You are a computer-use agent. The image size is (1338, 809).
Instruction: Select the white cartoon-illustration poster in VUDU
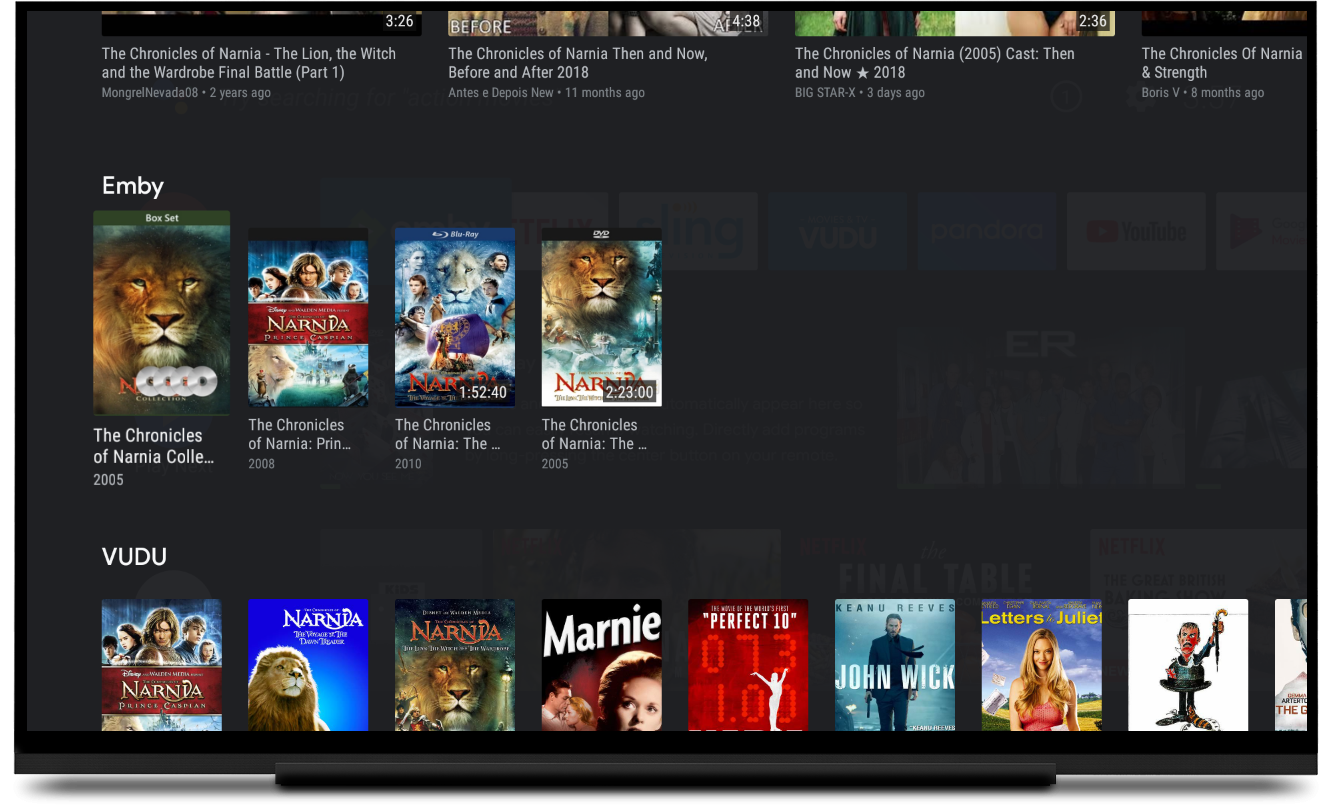click(1188, 665)
